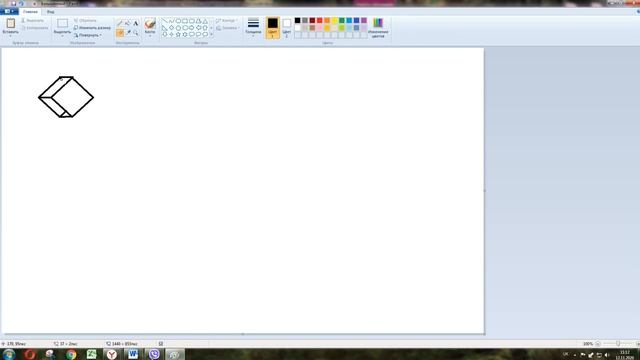
Task: Click the drawn diamond shape on the canvas
Action: coord(66,97)
